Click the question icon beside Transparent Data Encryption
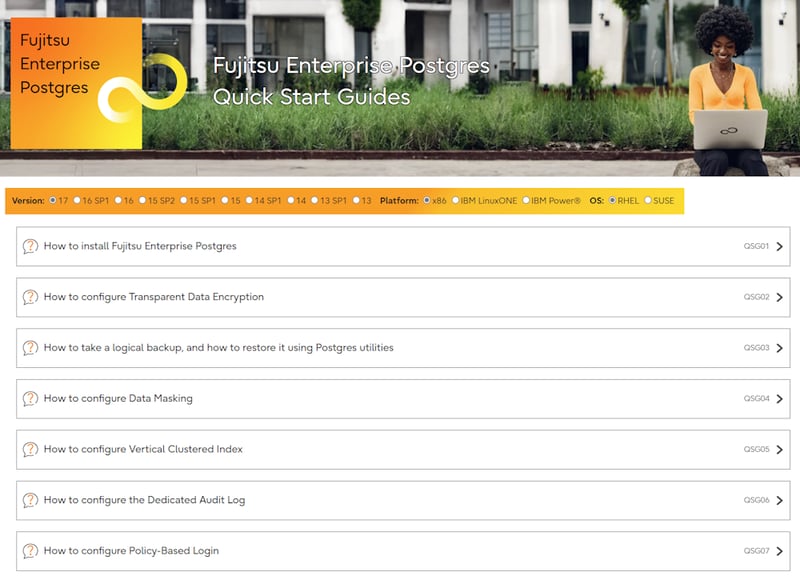This screenshot has height=584, width=800. (x=30, y=297)
